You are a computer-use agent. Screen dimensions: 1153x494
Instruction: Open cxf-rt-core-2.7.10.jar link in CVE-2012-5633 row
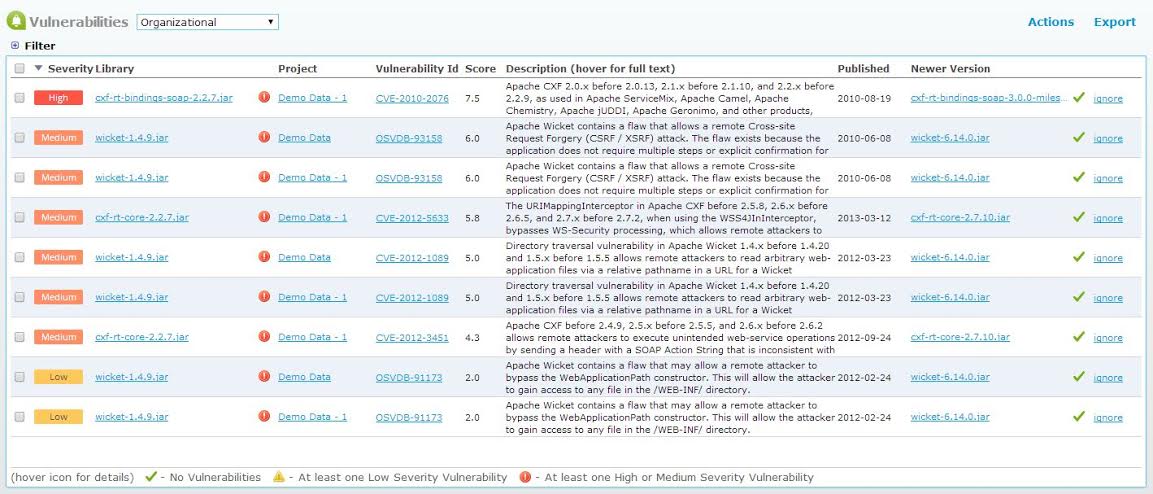[960, 218]
